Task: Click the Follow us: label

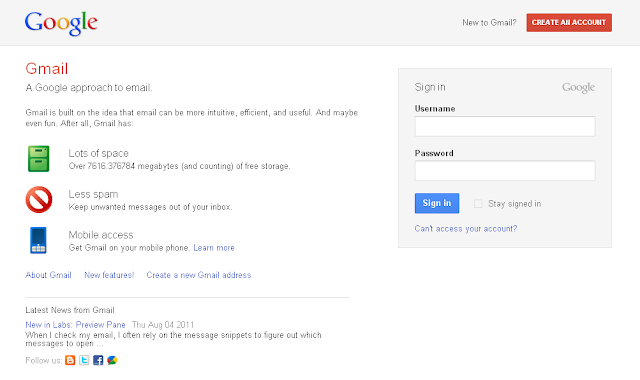Action: point(44,360)
